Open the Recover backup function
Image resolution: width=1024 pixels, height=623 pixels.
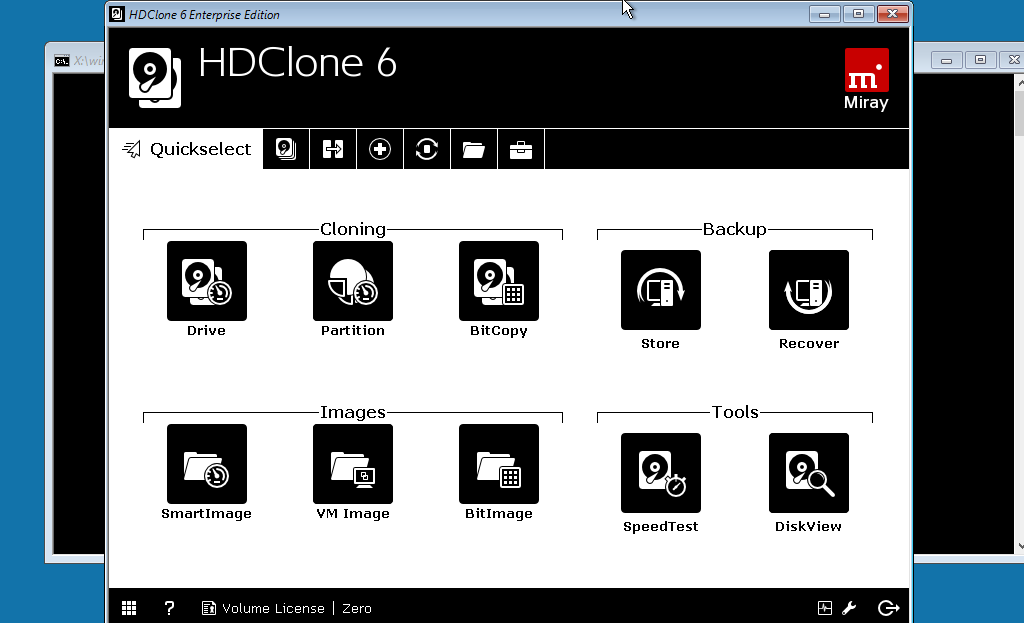[809, 290]
